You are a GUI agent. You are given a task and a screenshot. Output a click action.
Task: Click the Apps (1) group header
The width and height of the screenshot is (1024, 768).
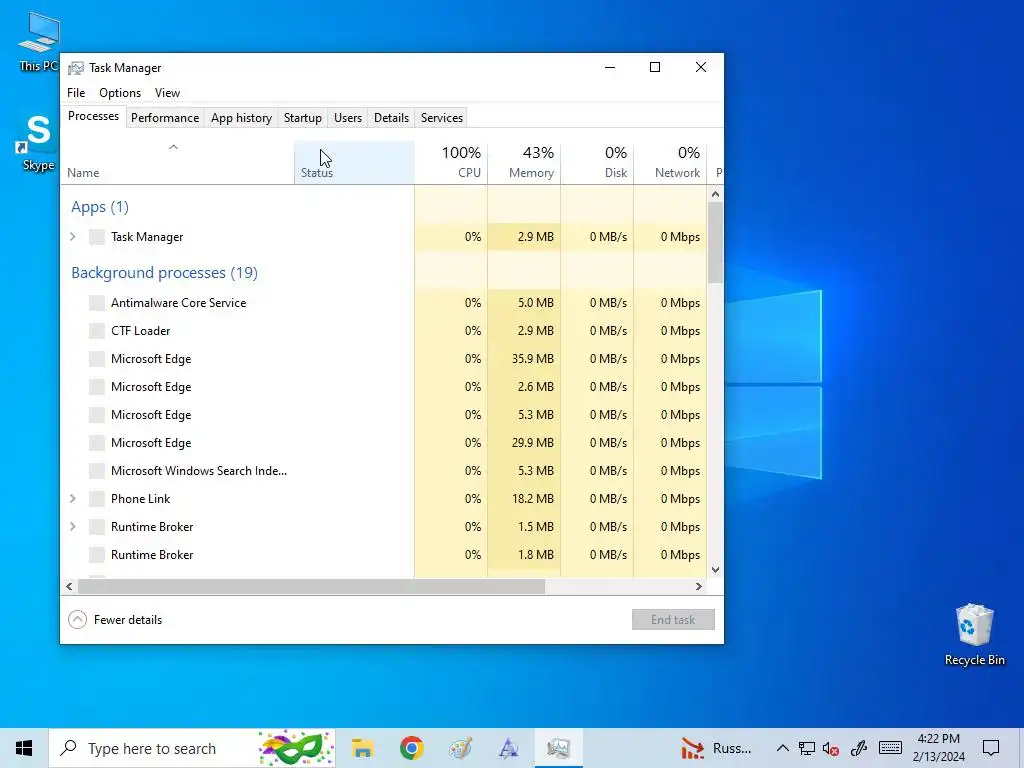(x=100, y=207)
